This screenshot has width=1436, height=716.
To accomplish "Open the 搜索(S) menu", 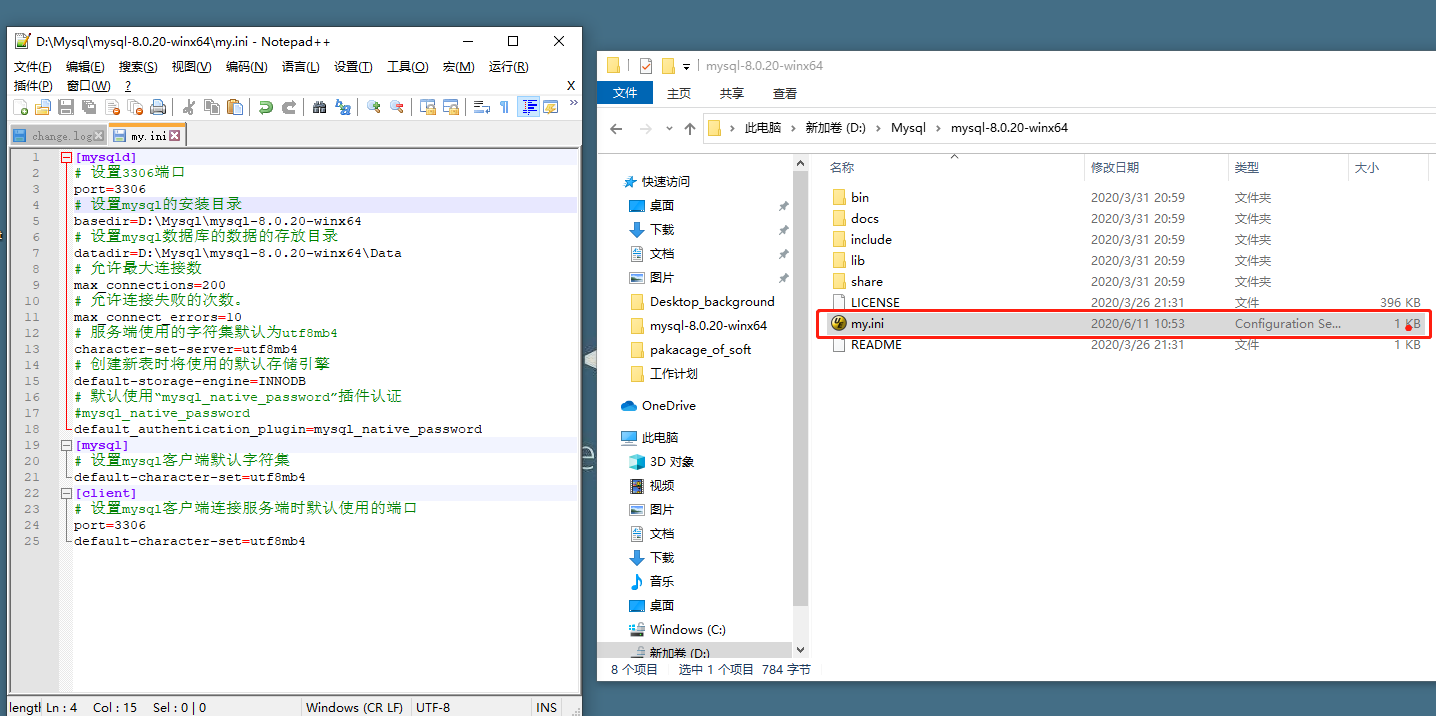I will [138, 67].
